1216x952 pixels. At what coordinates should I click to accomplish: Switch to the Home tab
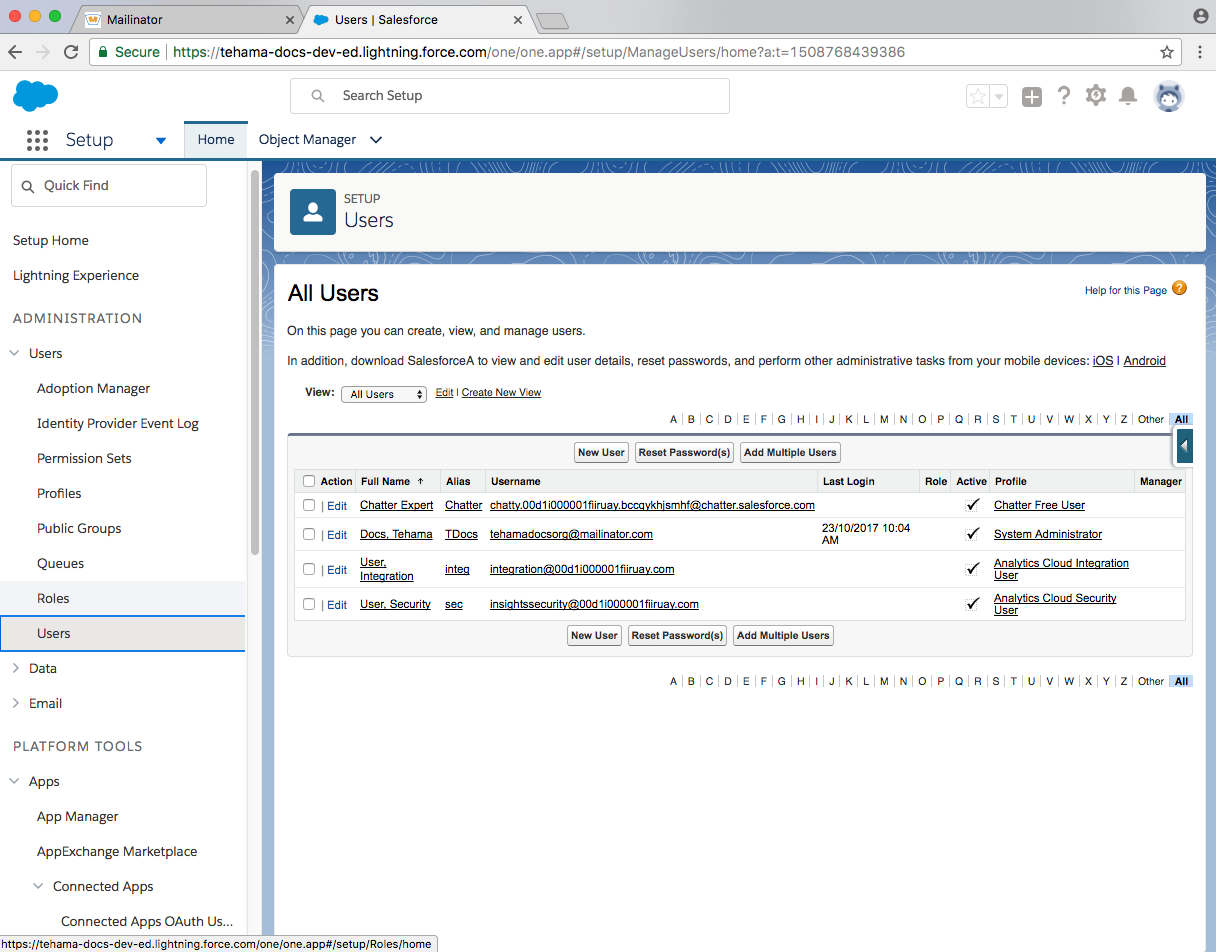[216, 140]
